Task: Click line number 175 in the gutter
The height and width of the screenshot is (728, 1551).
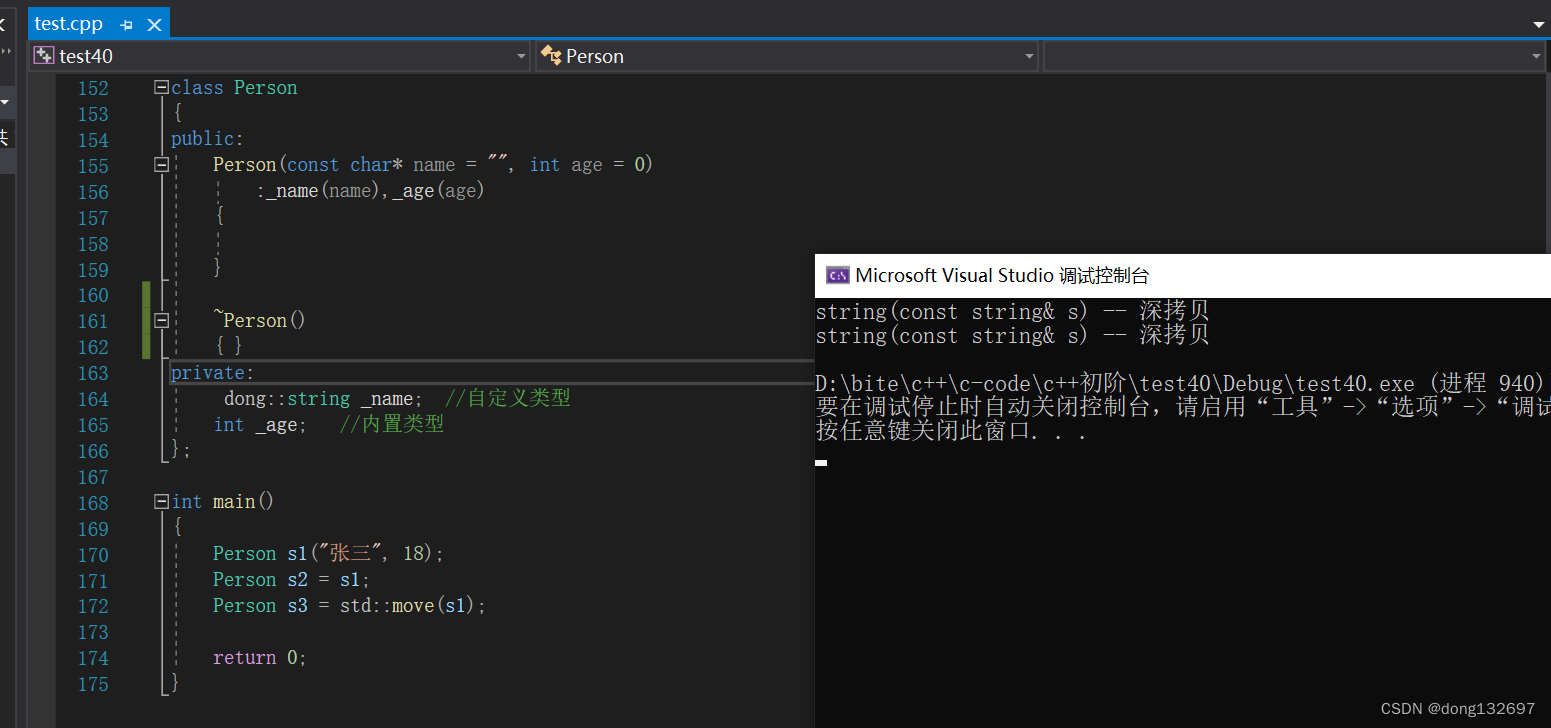Action: pos(93,685)
